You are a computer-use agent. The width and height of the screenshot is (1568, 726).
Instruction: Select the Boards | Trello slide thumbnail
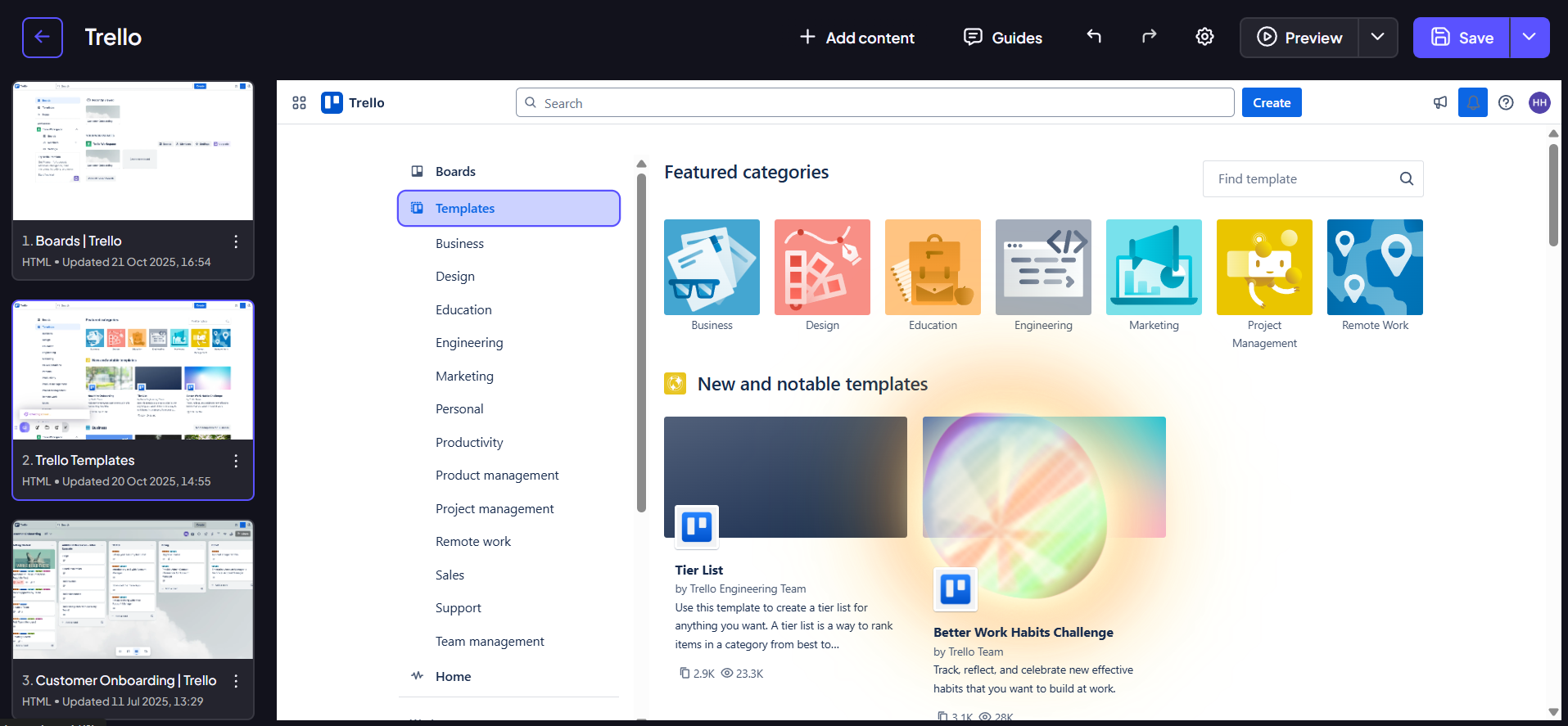[133, 151]
